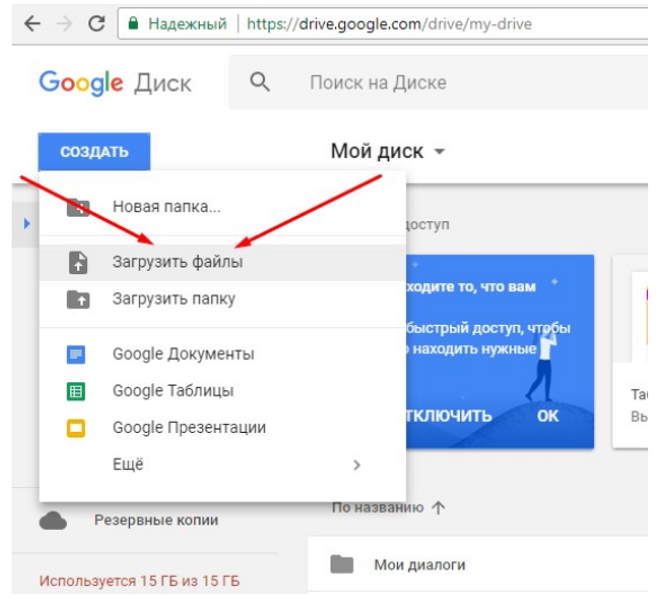This screenshot has width=661, height=598.
Task: Click the browser forward arrow
Action: (64, 24)
